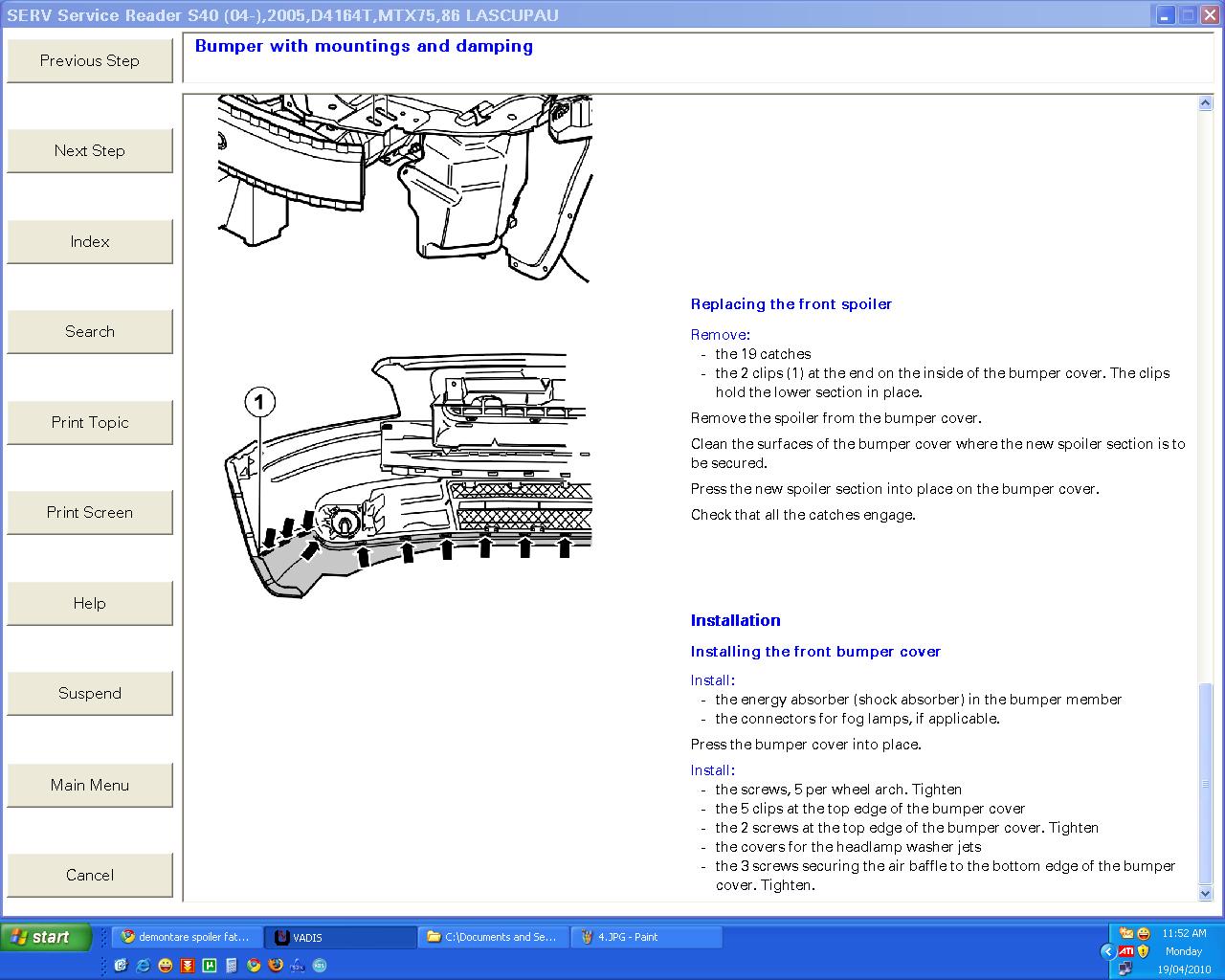Image resolution: width=1225 pixels, height=980 pixels.
Task: Switch to the VADIS taskbar window
Action: [339, 937]
